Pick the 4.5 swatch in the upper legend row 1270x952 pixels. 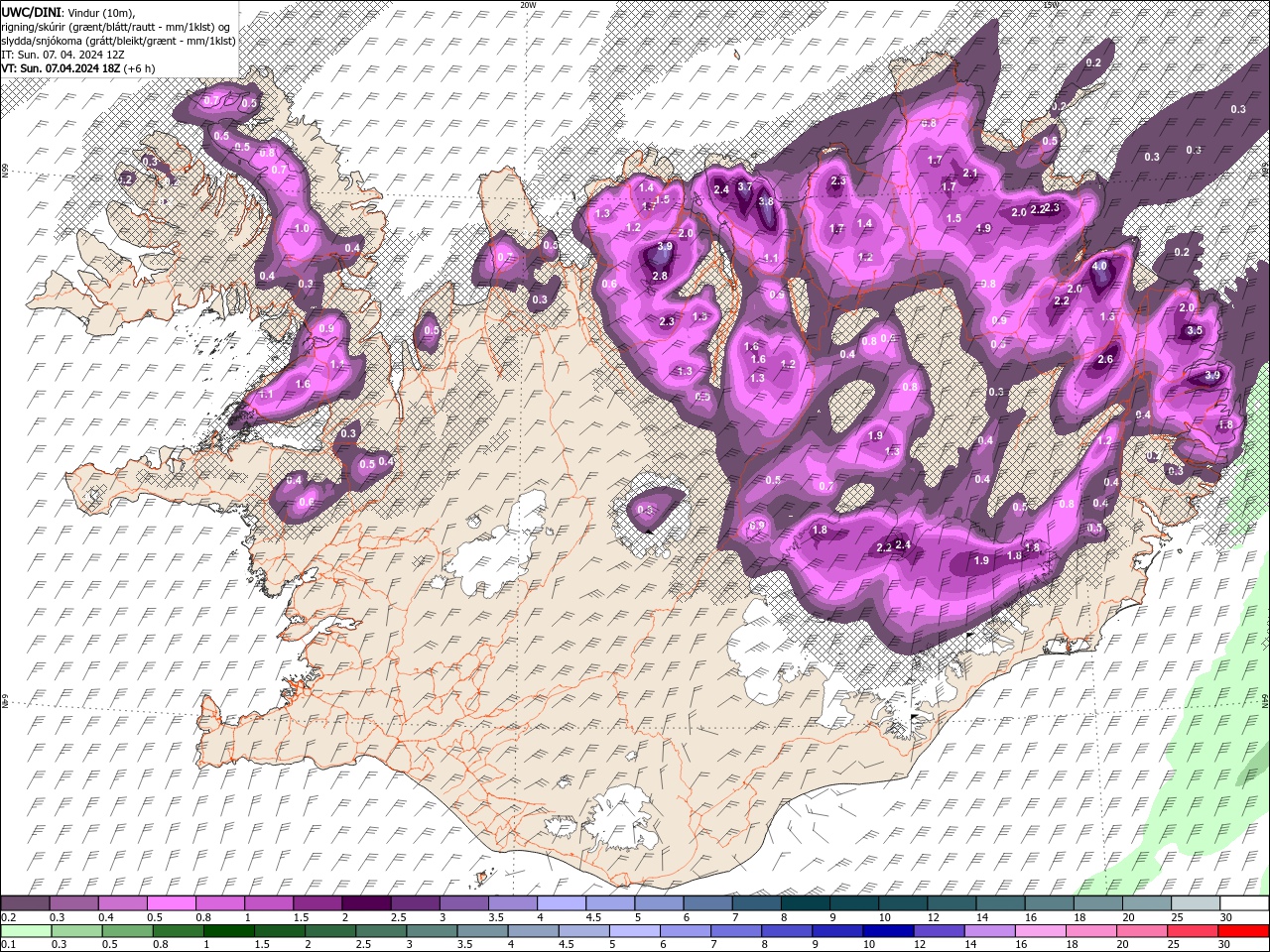[x=609, y=903]
